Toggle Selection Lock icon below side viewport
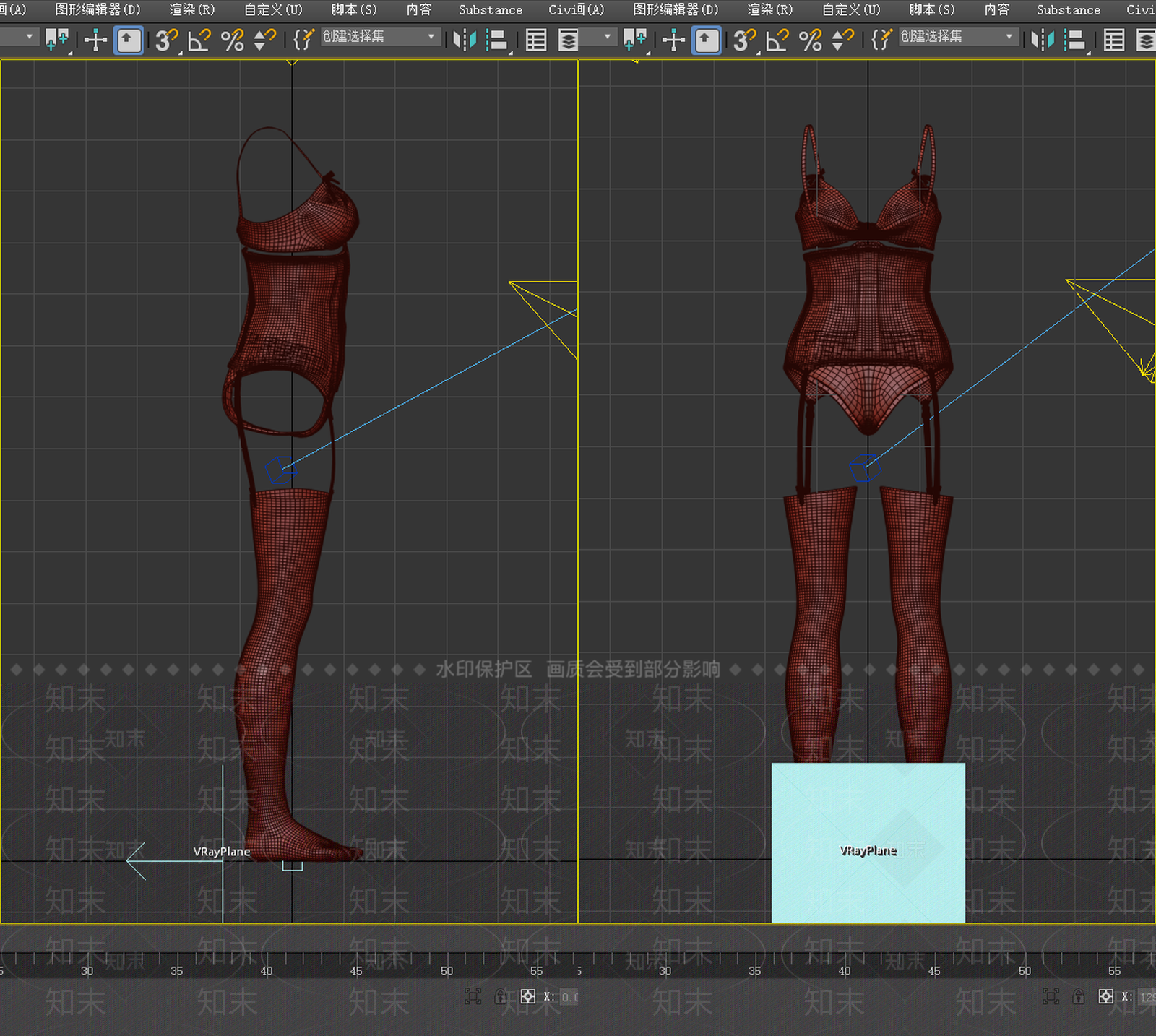The height and width of the screenshot is (1036, 1156). point(500,997)
